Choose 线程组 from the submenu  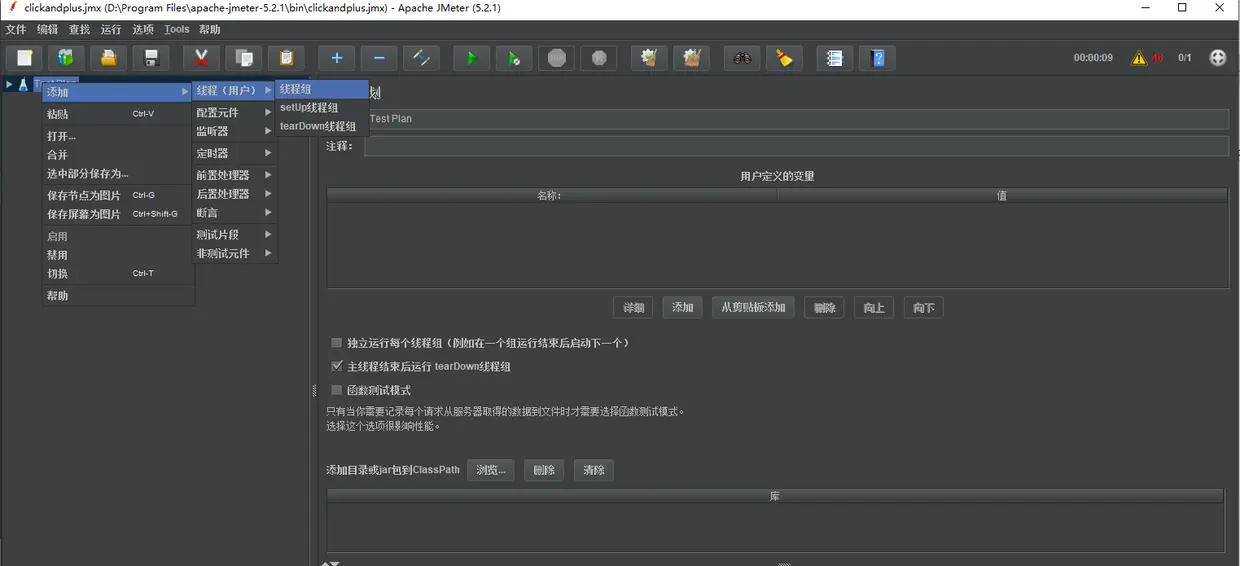pyautogui.click(x=322, y=89)
